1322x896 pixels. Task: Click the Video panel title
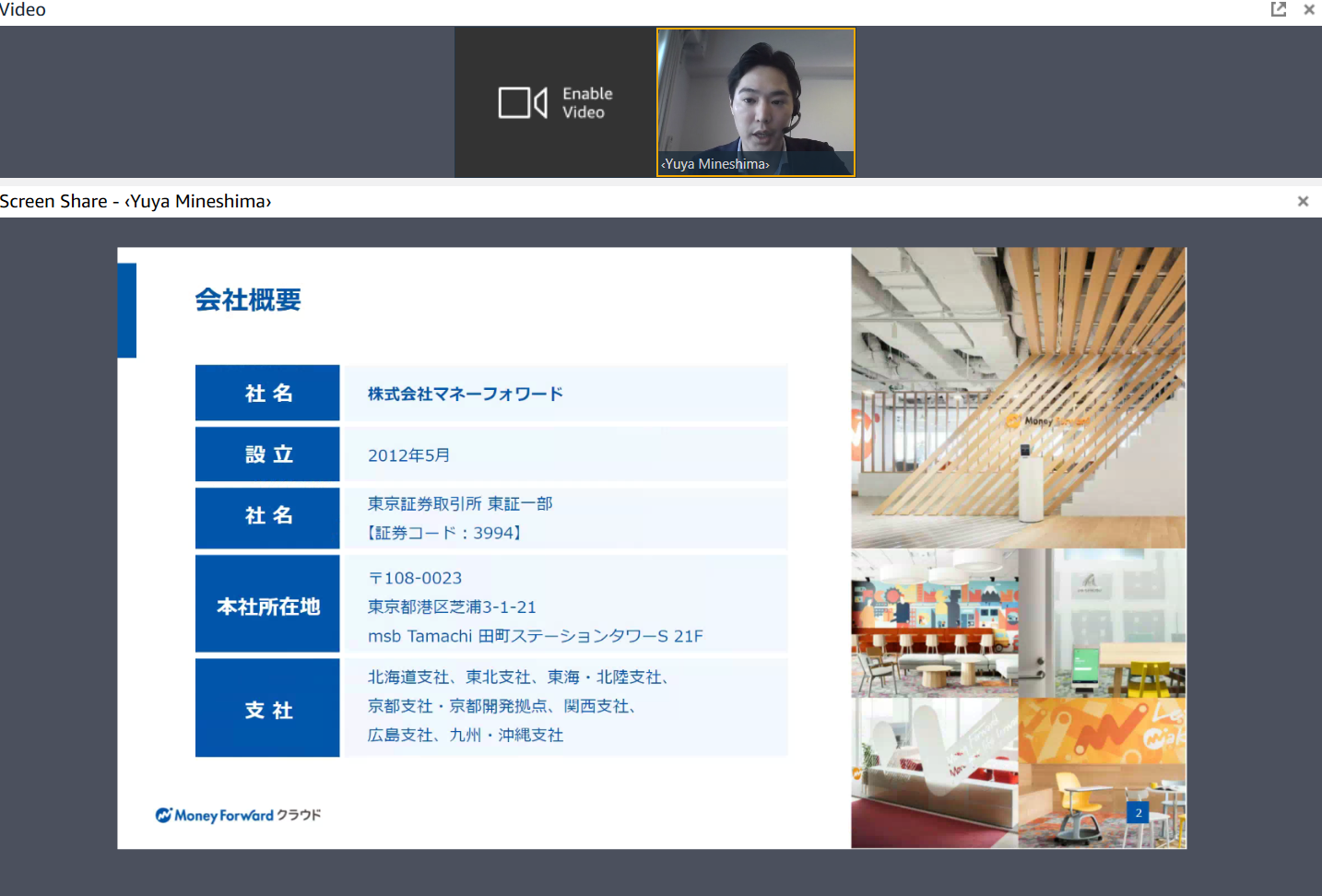tap(23, 9)
